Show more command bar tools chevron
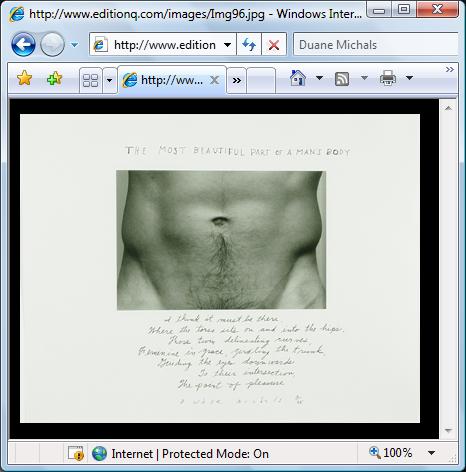The image size is (466, 472). 450,69
